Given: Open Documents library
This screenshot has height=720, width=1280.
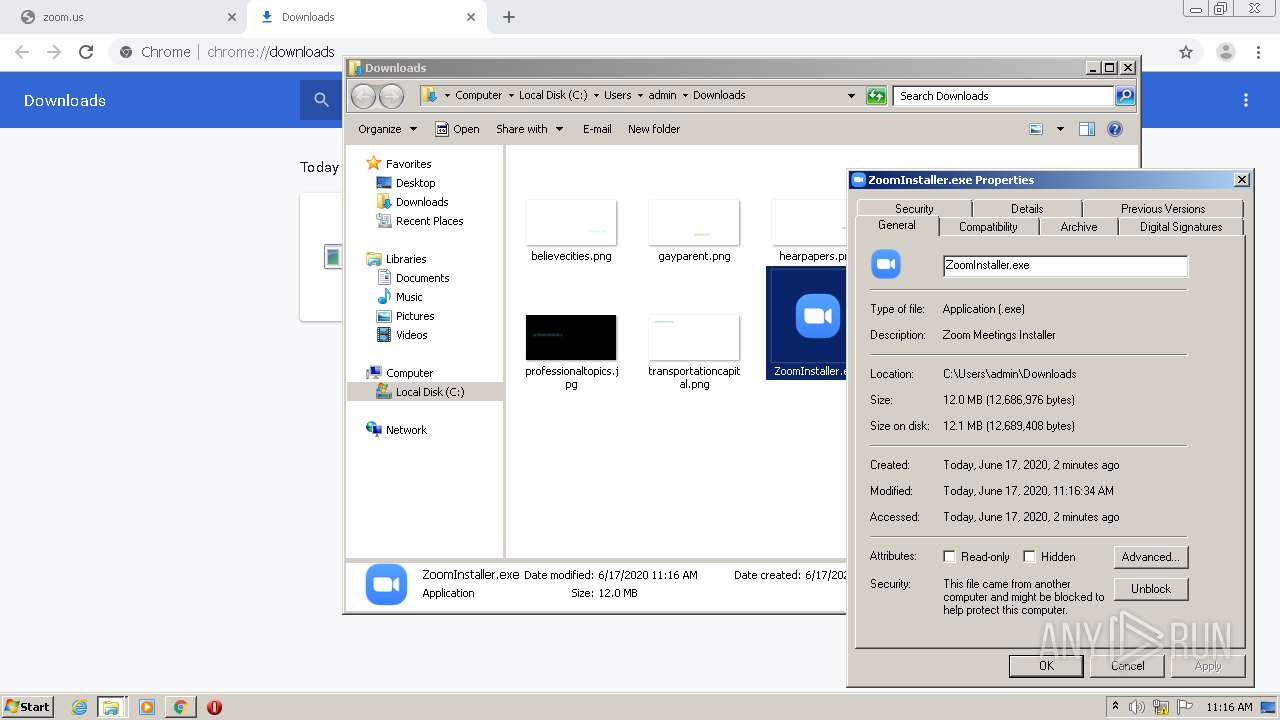Looking at the screenshot, I should (422, 278).
